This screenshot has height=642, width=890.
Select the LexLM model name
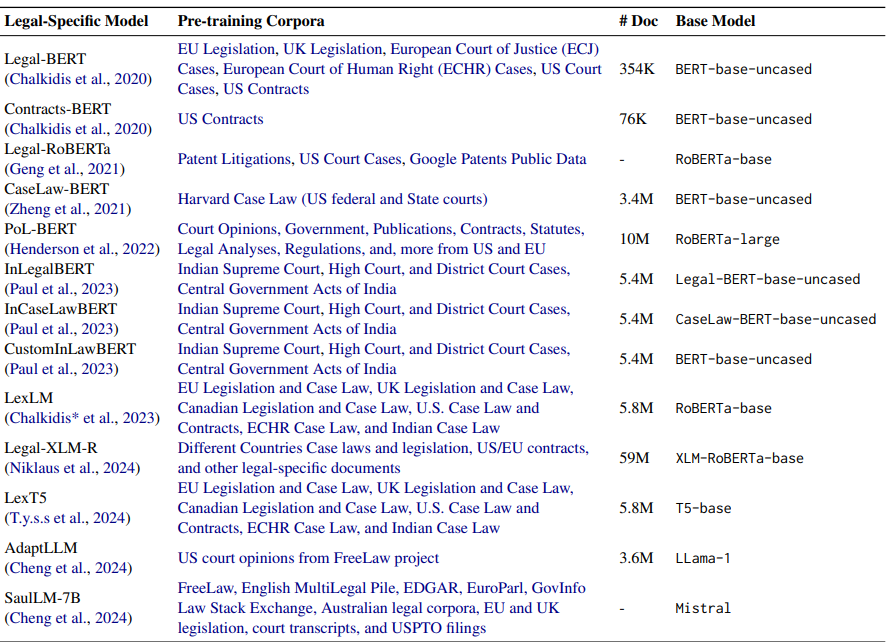click(28, 398)
